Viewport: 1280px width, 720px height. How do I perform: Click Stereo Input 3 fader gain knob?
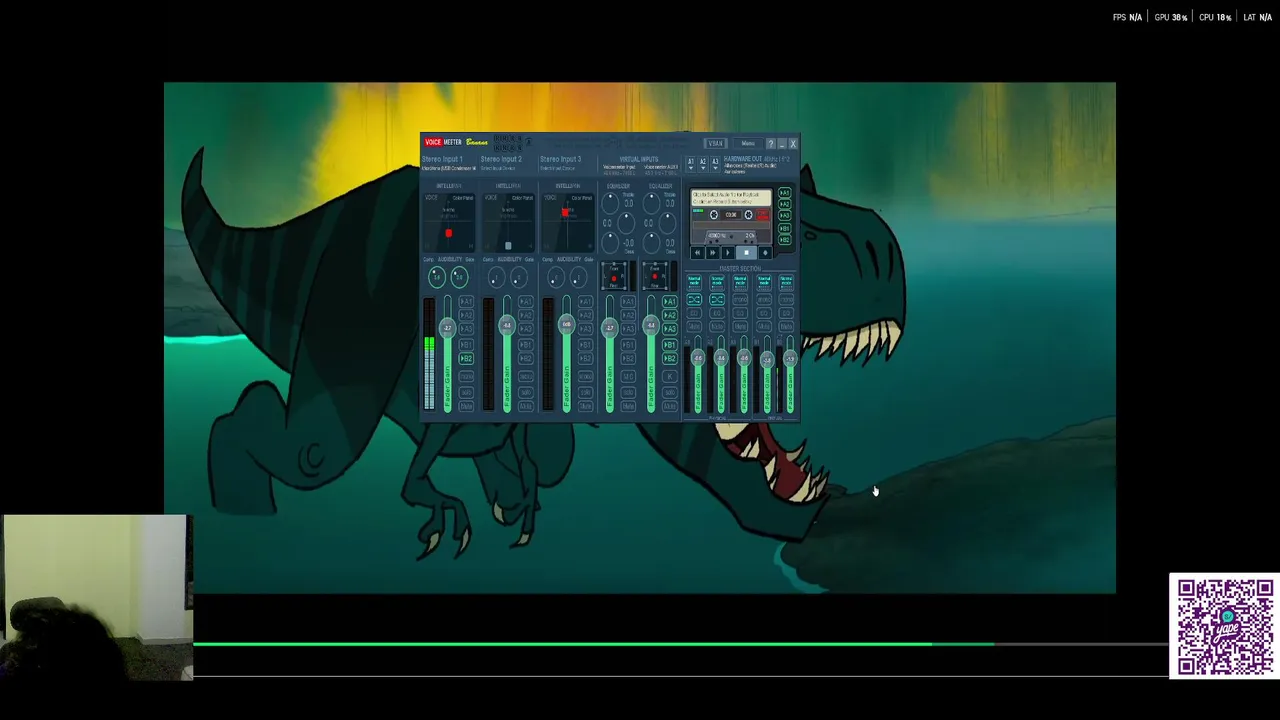click(x=567, y=324)
